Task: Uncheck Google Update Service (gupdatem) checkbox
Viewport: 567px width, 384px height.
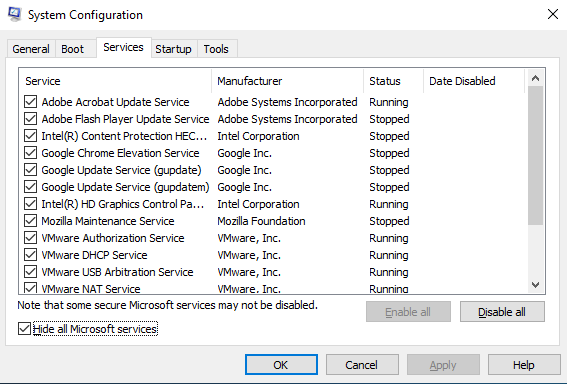Action: [x=30, y=187]
